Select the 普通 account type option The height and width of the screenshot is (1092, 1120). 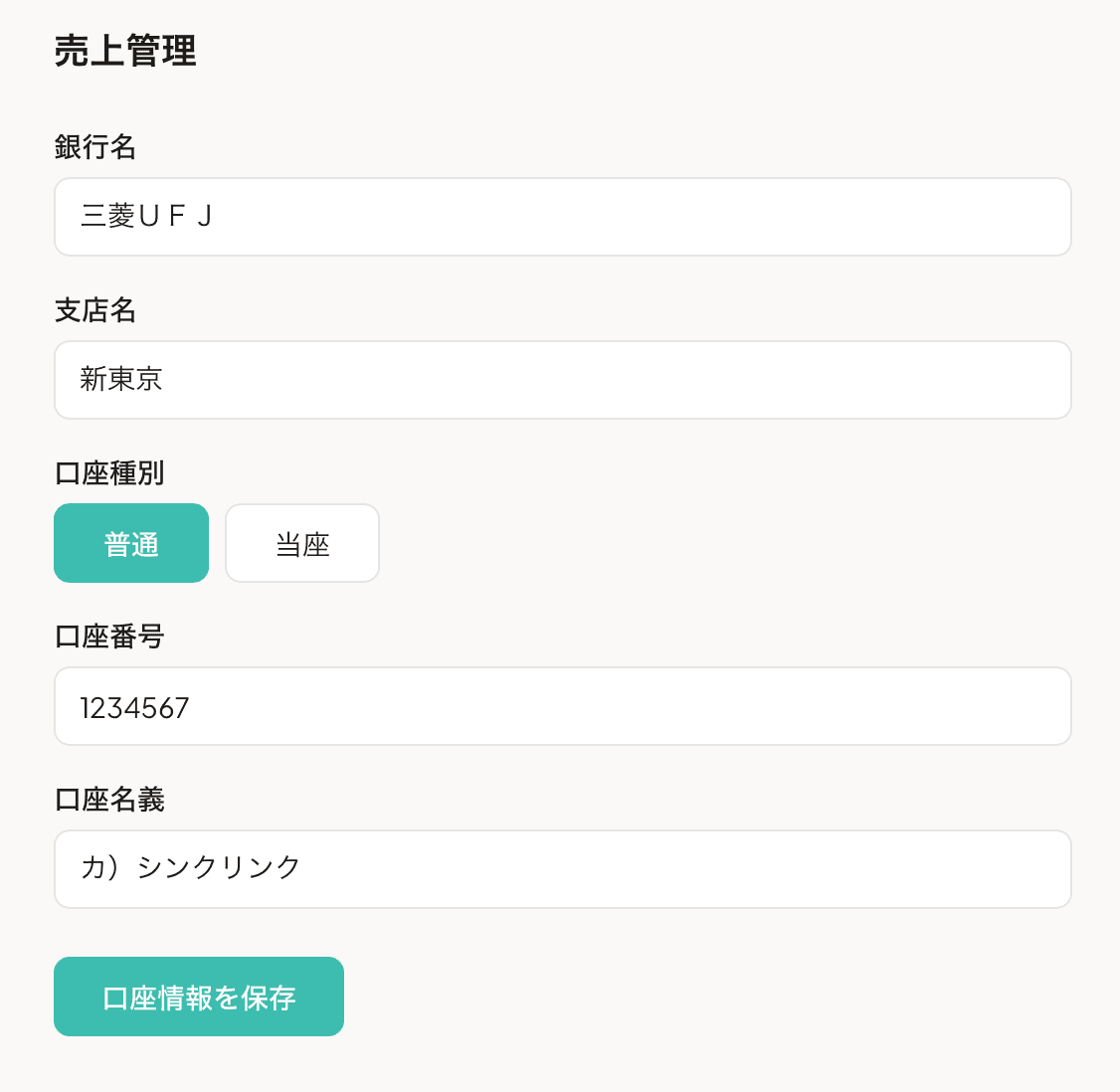pos(131,543)
